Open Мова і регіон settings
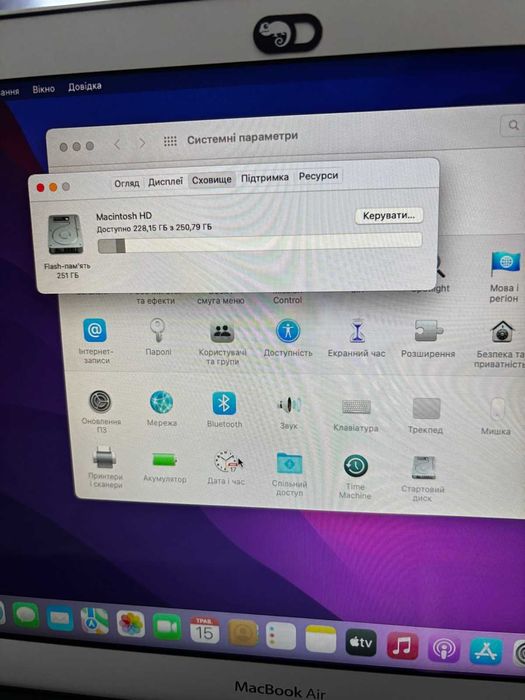The height and width of the screenshot is (700, 525). 505,277
